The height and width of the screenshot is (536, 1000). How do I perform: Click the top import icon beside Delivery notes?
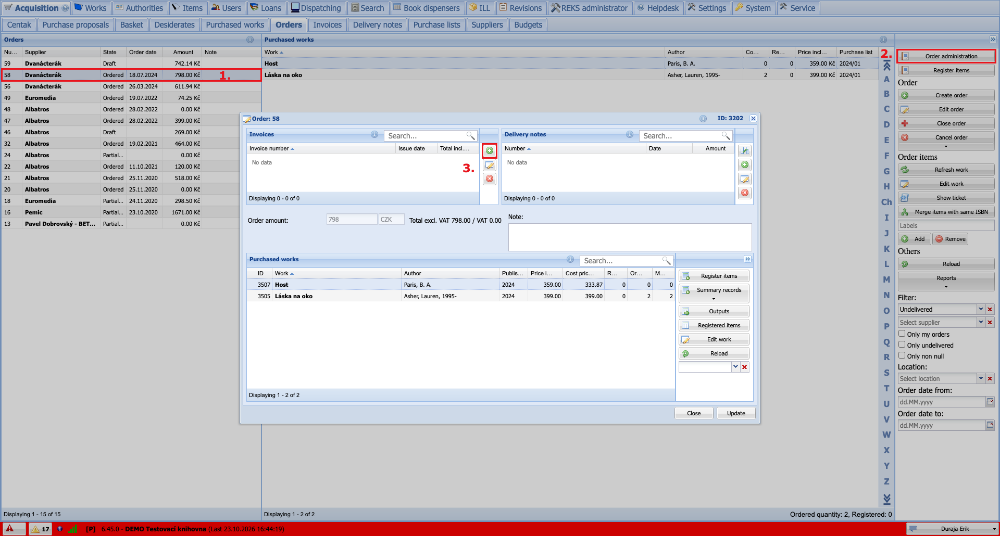(744, 151)
